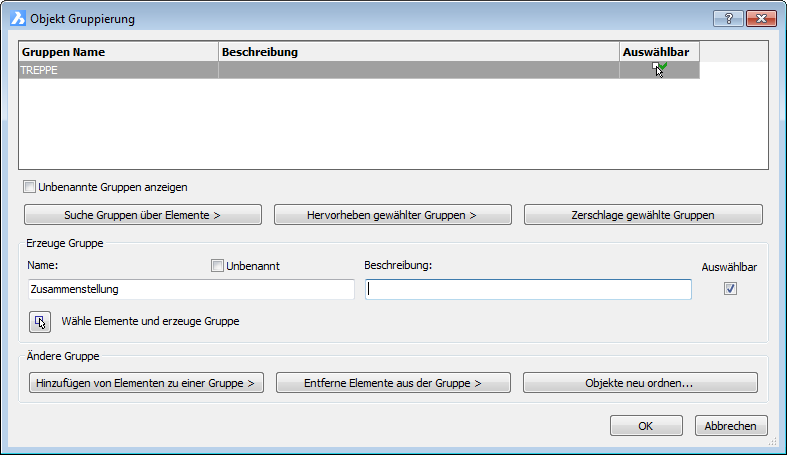
Task: Click the BricsCAD logo in title bar
Action: (x=17, y=19)
